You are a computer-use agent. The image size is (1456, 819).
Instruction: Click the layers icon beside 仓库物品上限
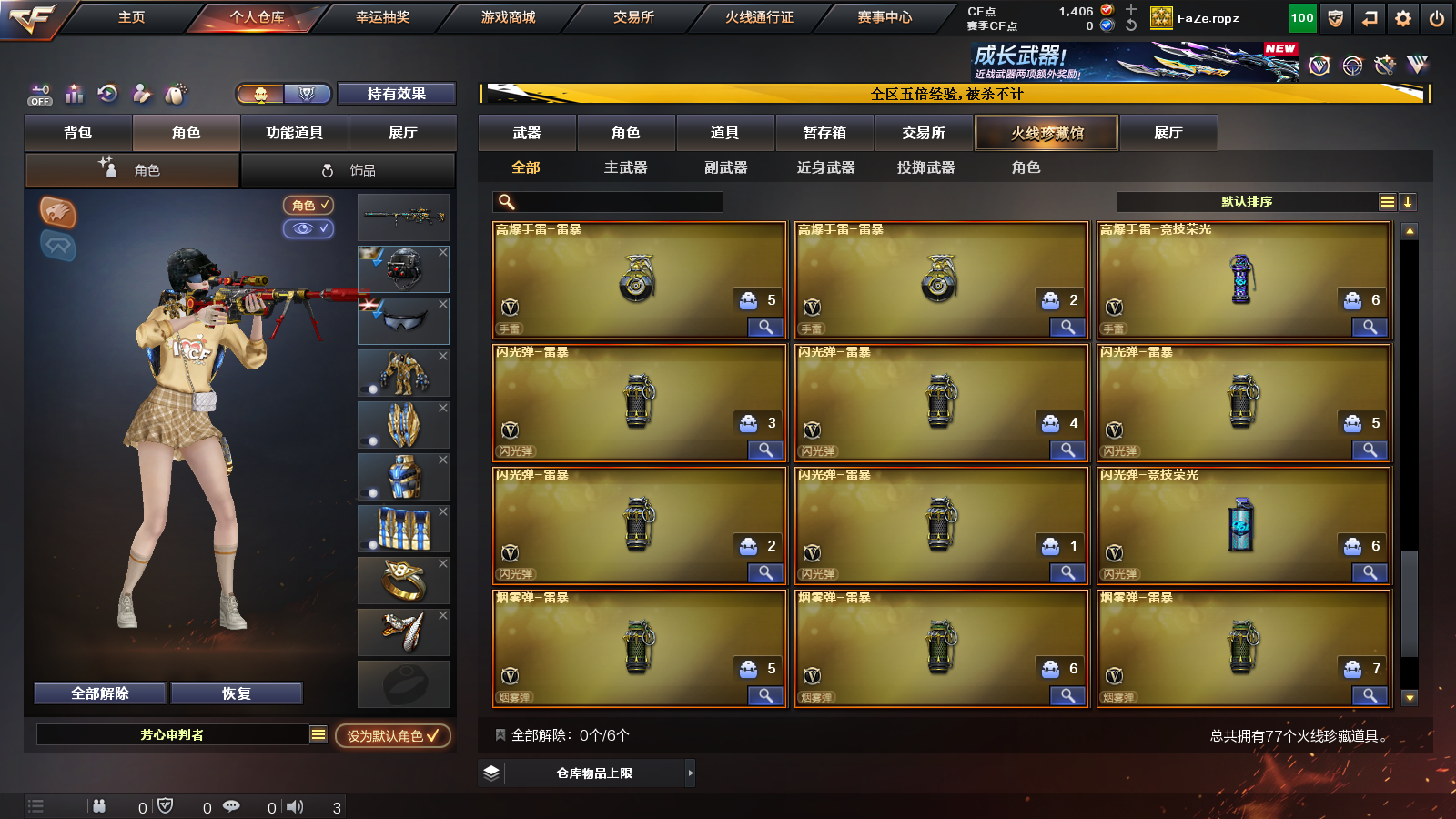[491, 773]
